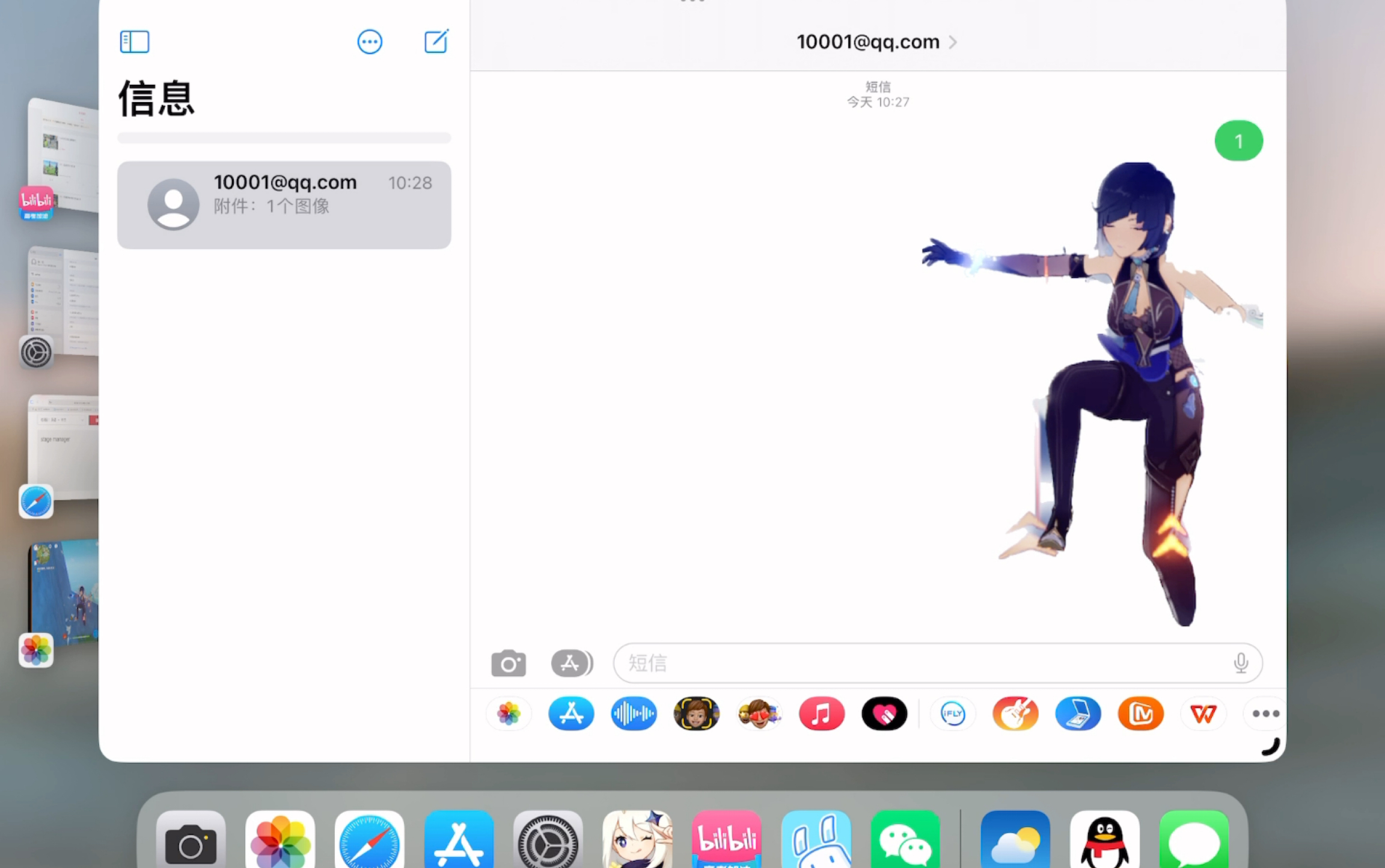Image resolution: width=1385 pixels, height=868 pixels.
Task: Open Settings from the dock
Action: tap(548, 840)
